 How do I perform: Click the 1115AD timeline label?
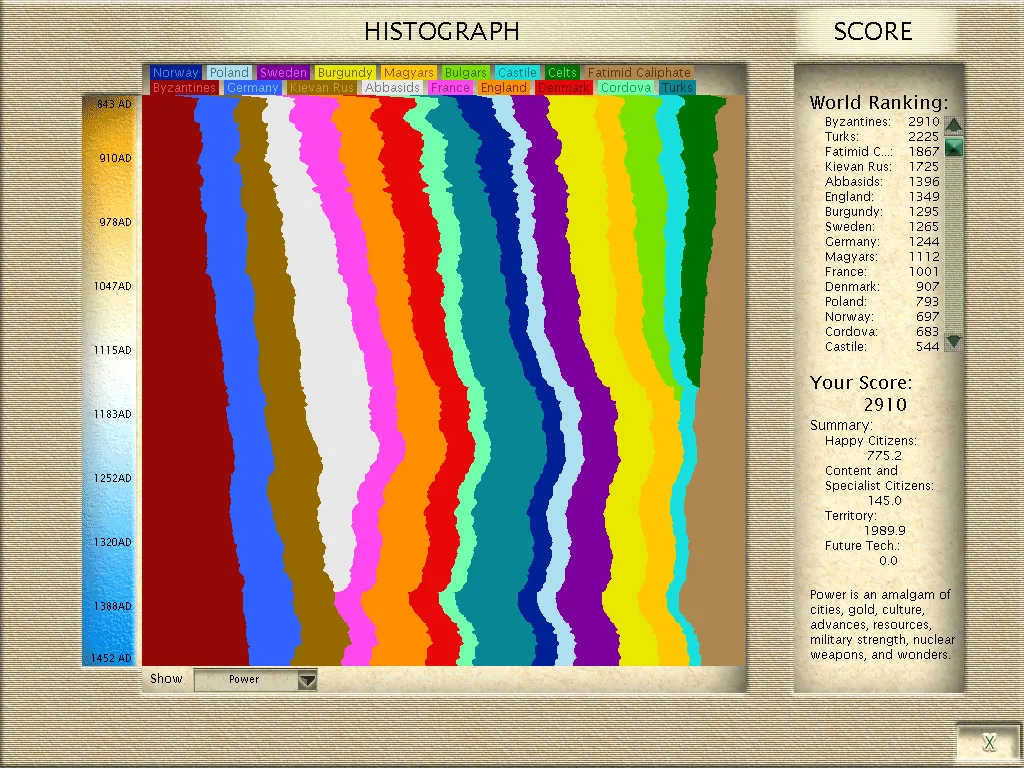[x=112, y=350]
